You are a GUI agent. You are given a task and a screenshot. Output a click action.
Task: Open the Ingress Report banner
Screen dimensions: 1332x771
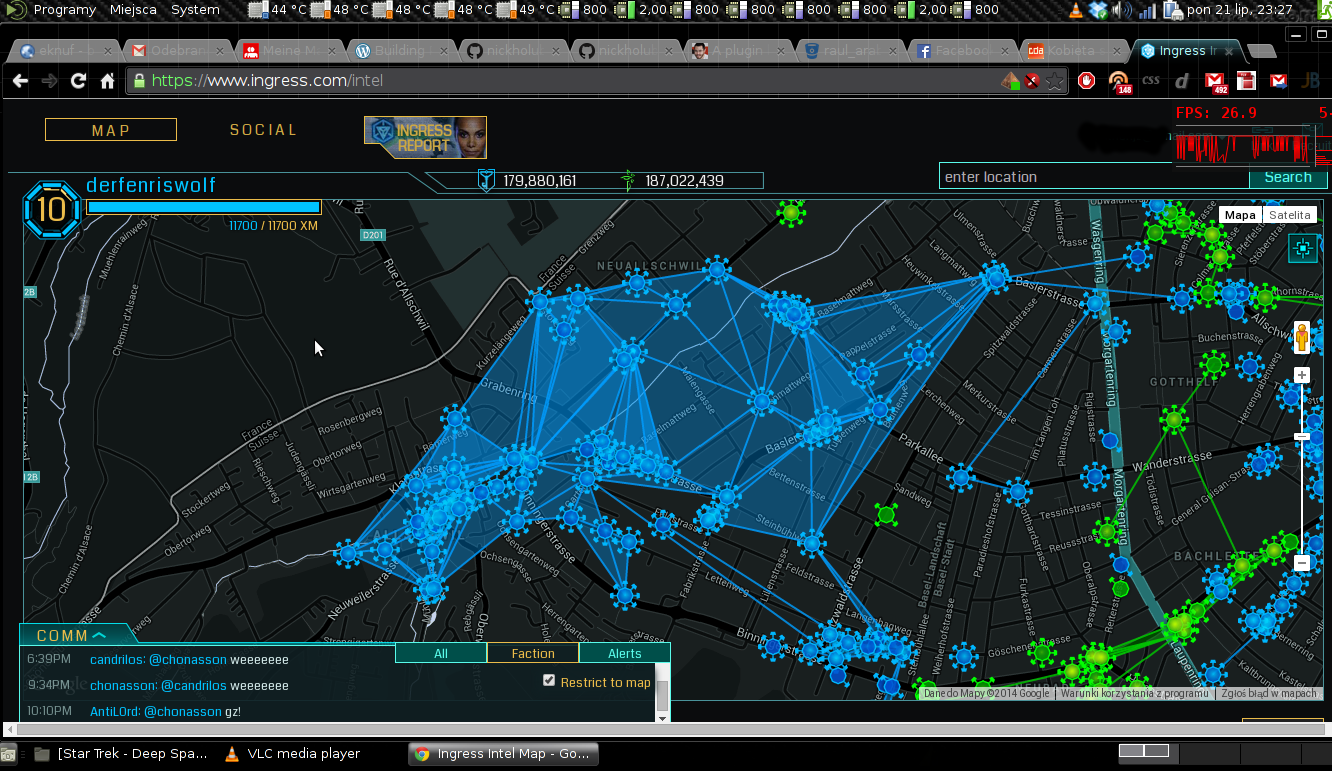click(425, 137)
